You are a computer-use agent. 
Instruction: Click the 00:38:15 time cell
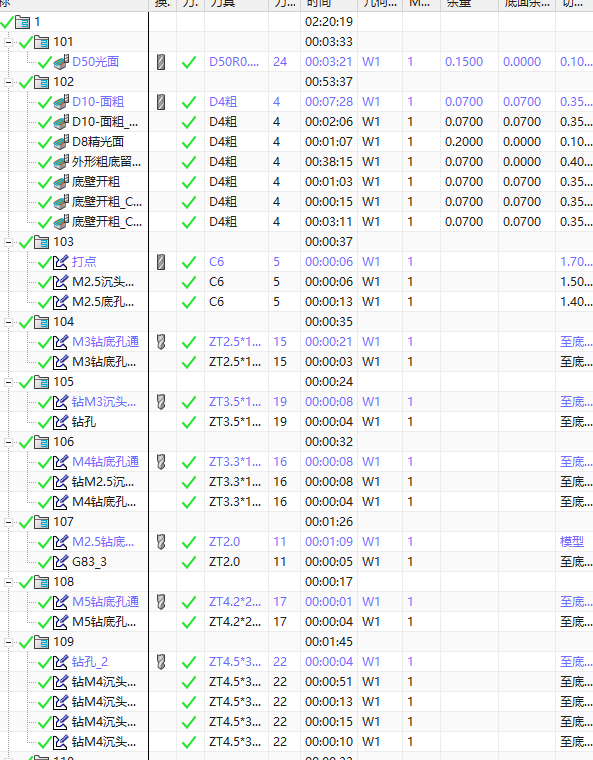(329, 162)
